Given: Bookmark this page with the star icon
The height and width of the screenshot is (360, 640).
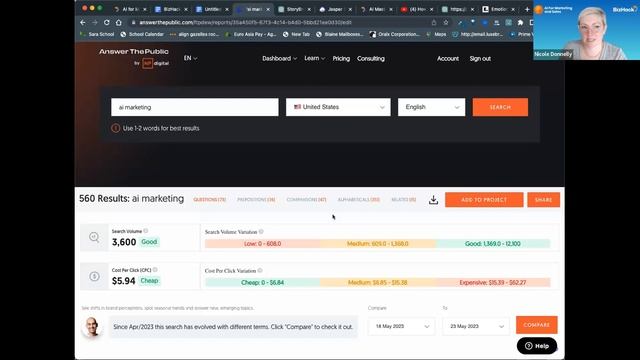Looking at the screenshot, I should [x=446, y=23].
